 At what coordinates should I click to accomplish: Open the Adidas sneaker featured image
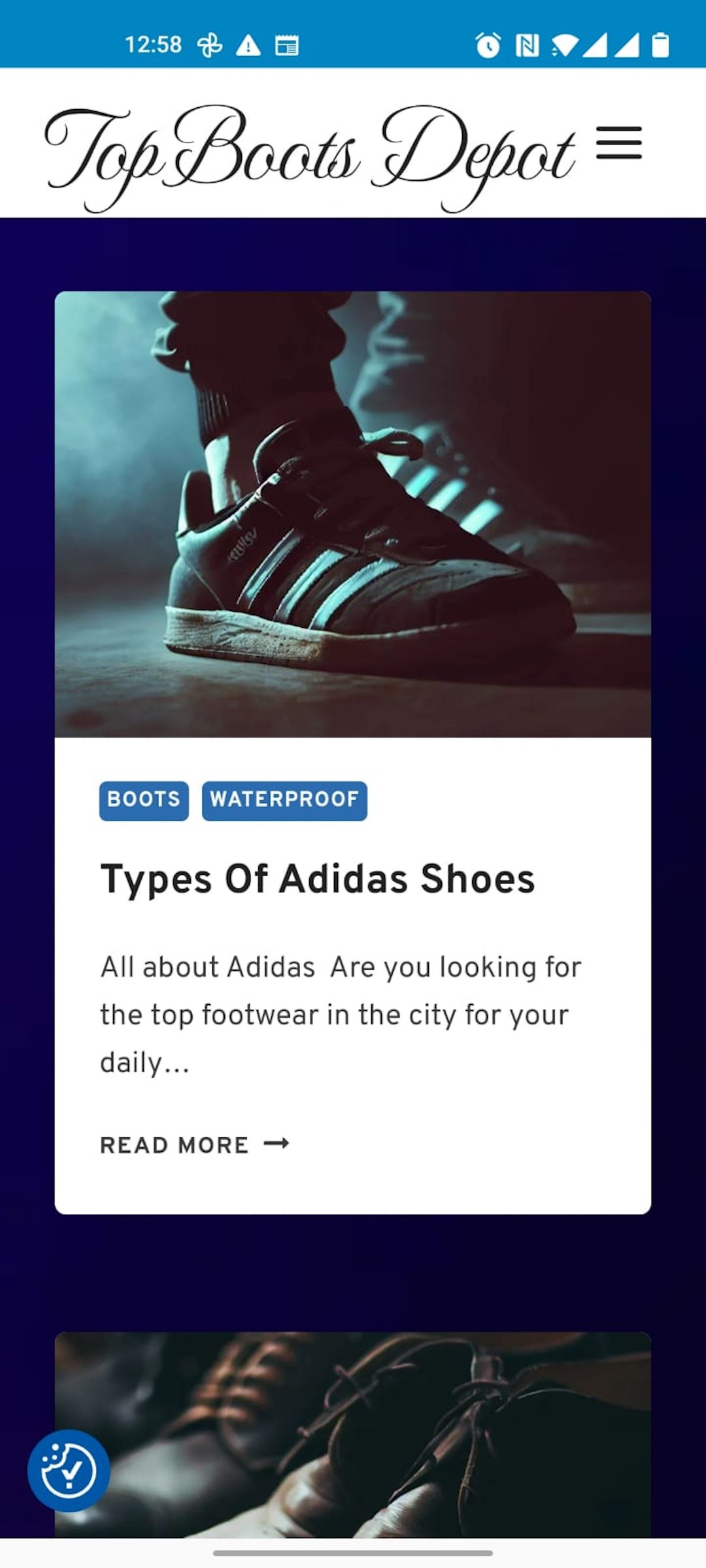(x=353, y=514)
